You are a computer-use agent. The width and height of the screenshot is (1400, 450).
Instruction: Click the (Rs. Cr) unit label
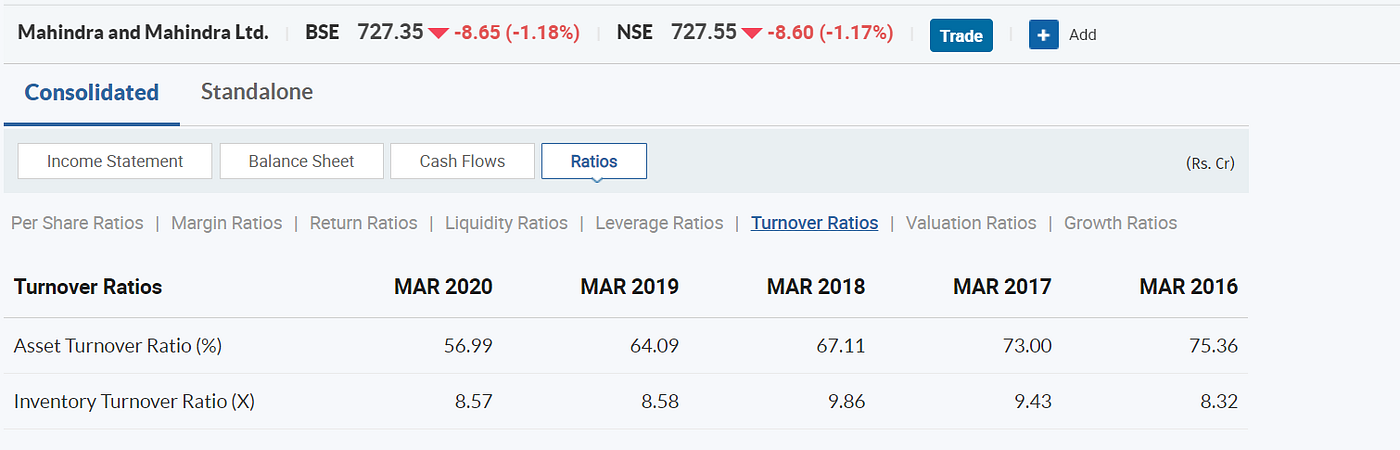click(1209, 163)
